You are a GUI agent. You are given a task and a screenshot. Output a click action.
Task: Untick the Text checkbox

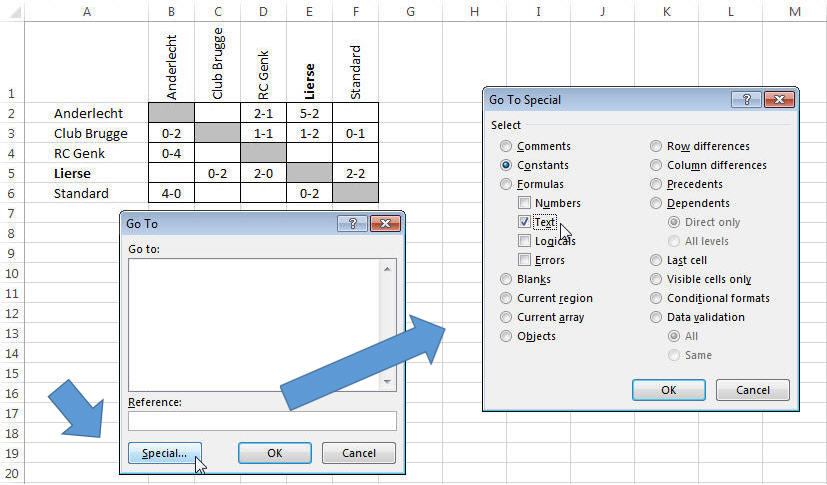pyautogui.click(x=524, y=222)
